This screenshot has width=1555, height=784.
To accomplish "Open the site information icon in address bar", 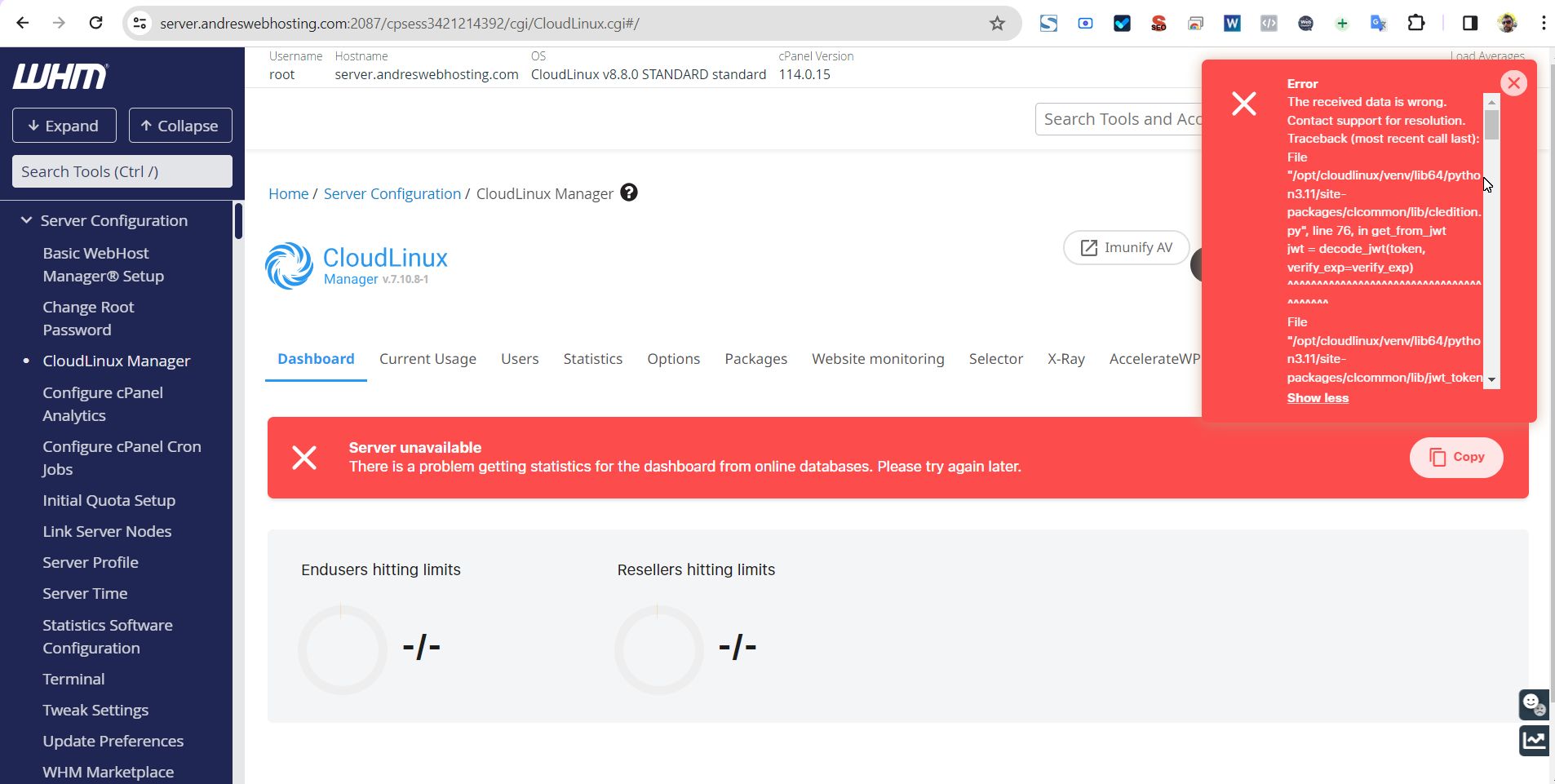I will 140,24.
